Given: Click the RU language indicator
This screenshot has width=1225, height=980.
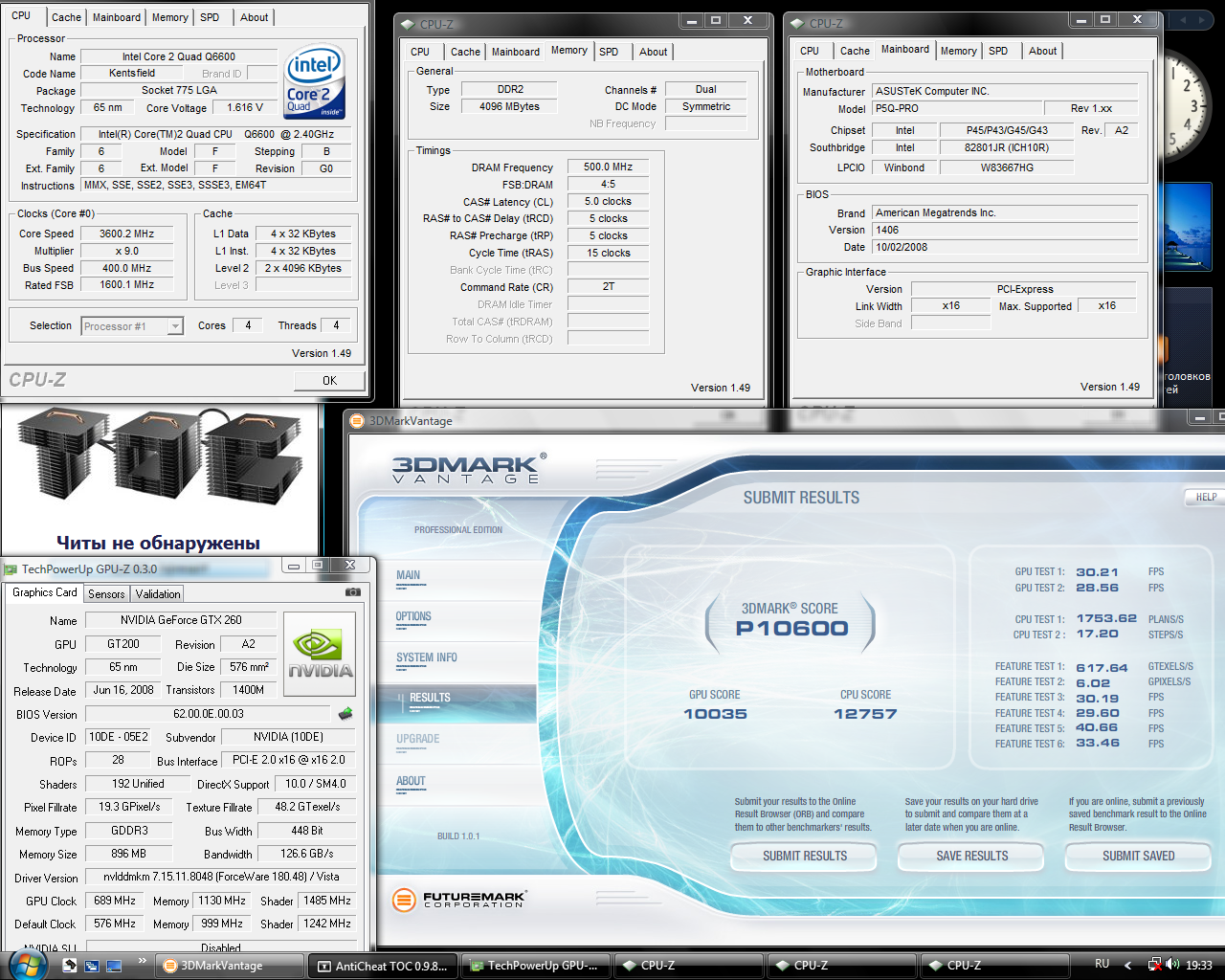Looking at the screenshot, I should 1102,964.
